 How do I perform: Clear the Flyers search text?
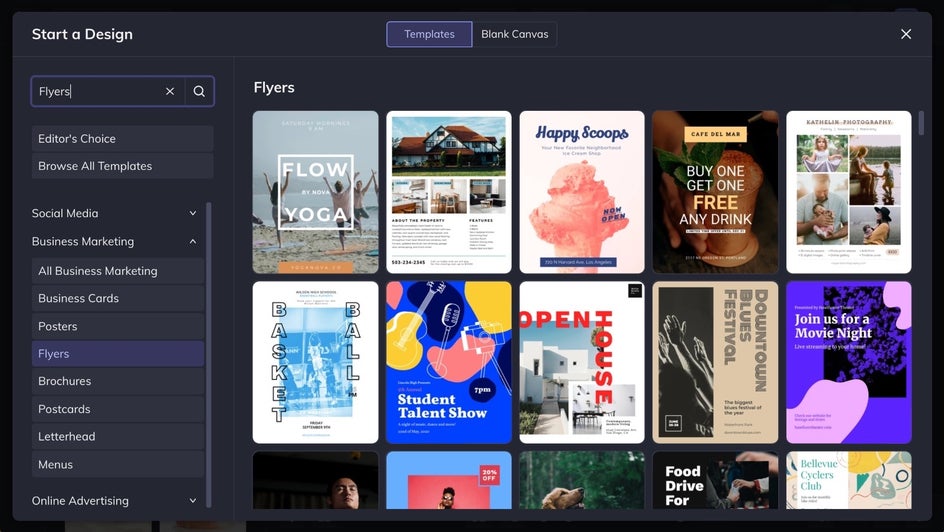[170, 91]
